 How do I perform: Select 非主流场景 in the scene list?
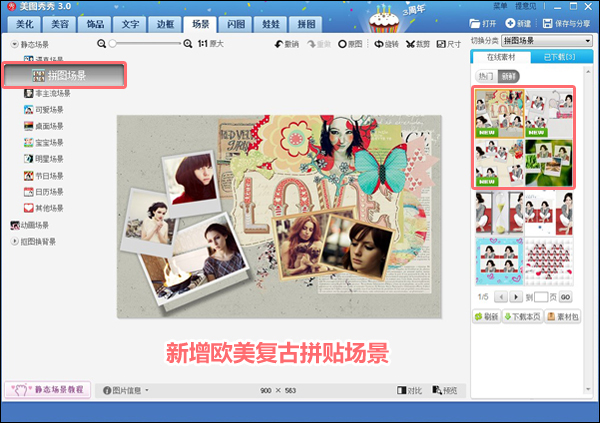point(47,93)
